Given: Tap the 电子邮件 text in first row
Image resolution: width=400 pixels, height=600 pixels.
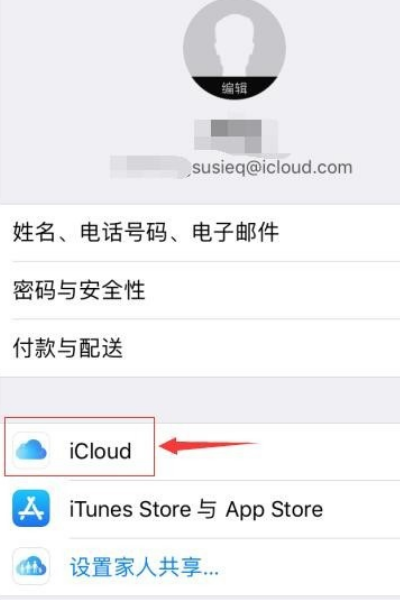Looking at the screenshot, I should pyautogui.click(x=235, y=232).
